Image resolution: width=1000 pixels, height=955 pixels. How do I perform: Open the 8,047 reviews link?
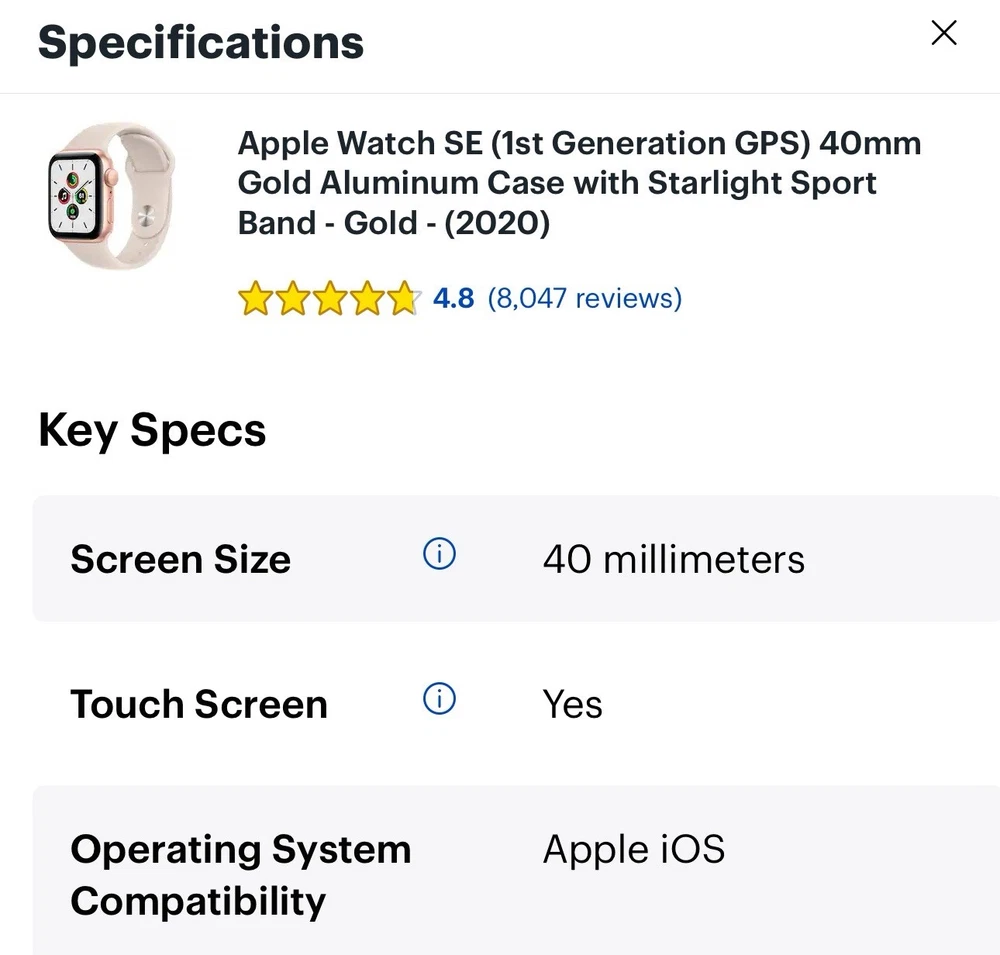[x=584, y=298]
